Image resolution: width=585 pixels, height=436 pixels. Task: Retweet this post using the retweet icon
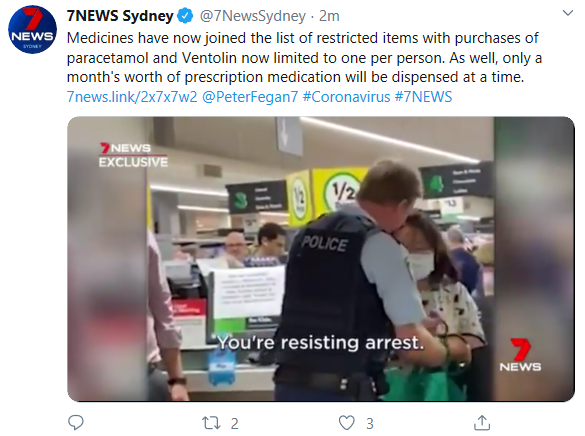(210, 423)
